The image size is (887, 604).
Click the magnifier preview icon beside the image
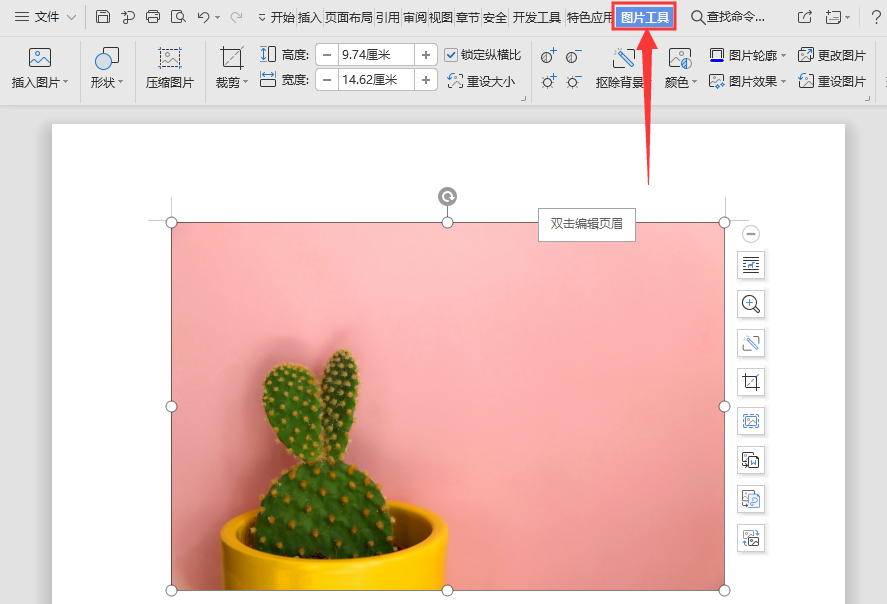[x=751, y=304]
